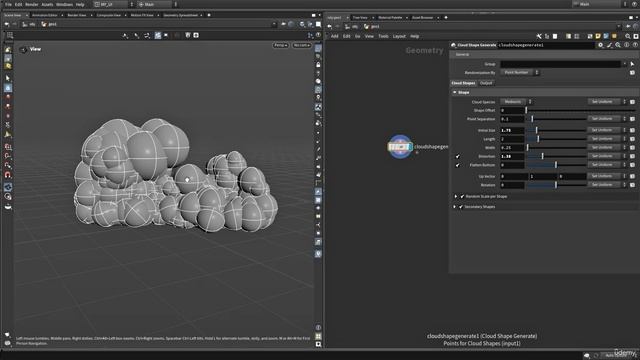Toggle the Distortion checkbox

[x=458, y=156]
